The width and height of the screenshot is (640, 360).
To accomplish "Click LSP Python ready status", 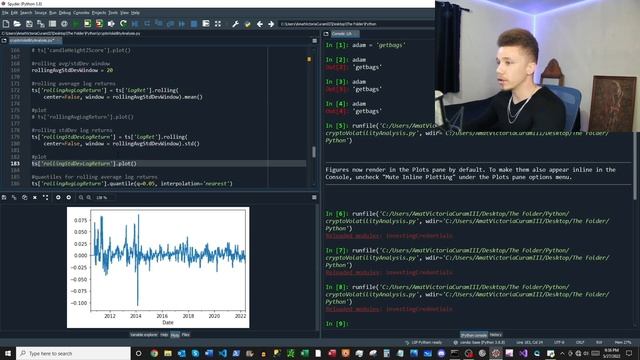I will point(423,342).
